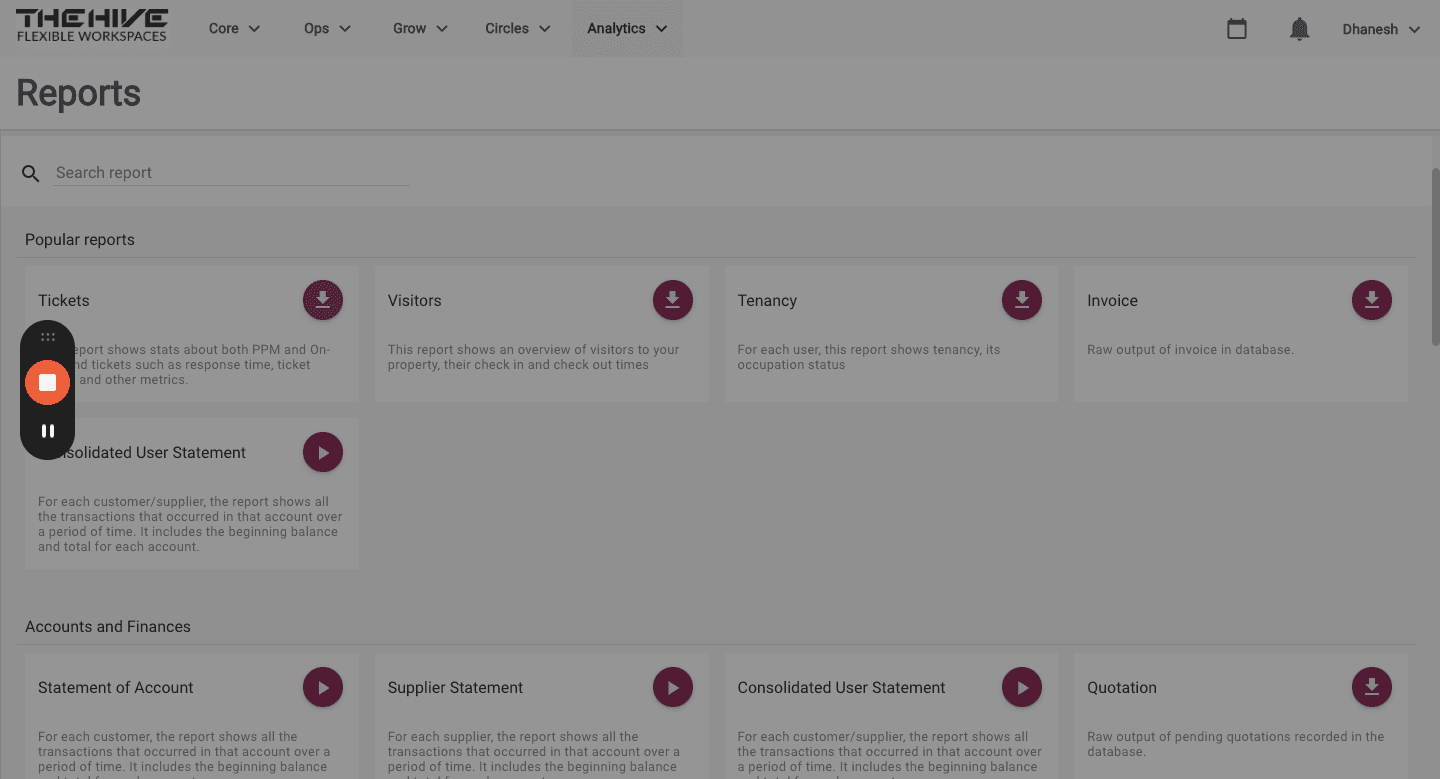Download the Invoice report

(x=1372, y=300)
